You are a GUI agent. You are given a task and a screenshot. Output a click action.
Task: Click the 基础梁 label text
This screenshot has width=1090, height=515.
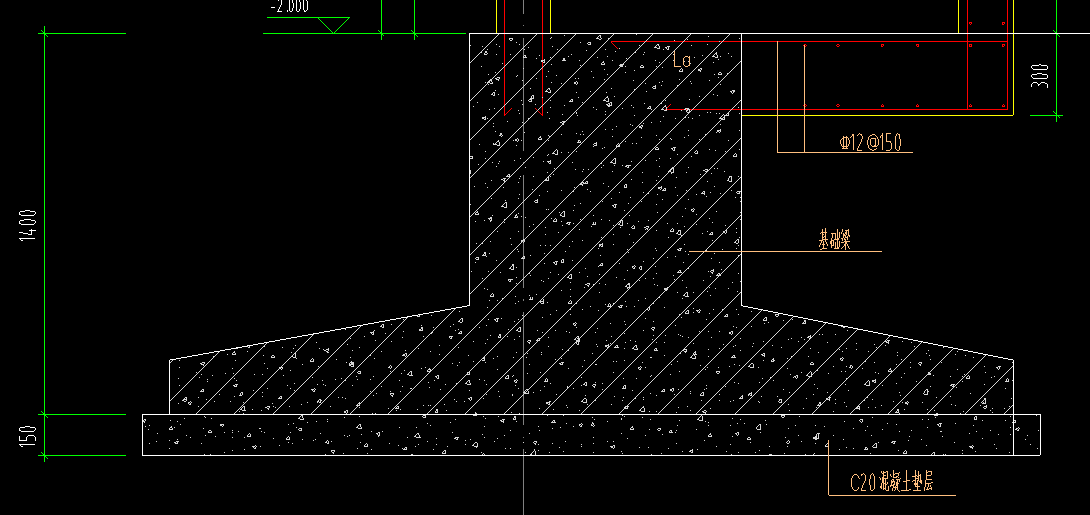coord(834,241)
